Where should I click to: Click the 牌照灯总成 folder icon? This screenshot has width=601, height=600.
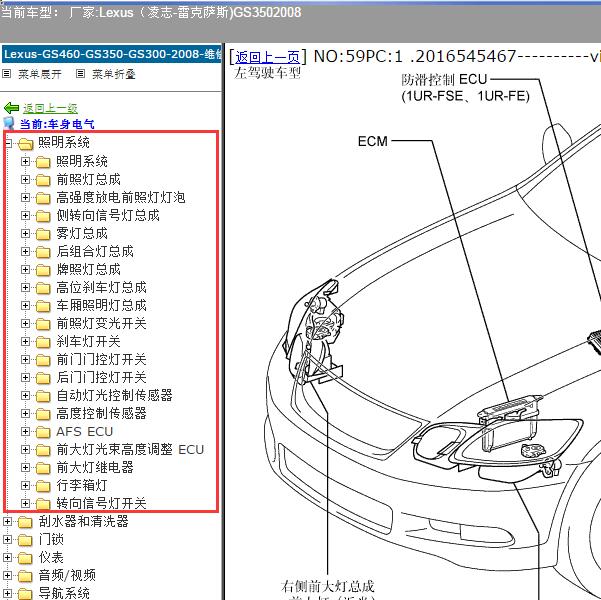click(x=43, y=270)
